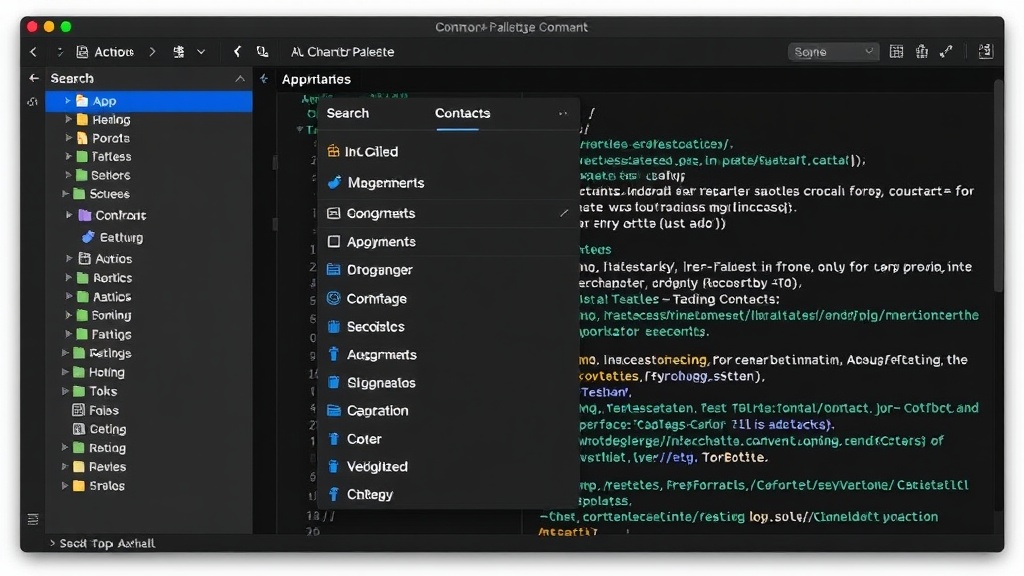Image resolution: width=1024 pixels, height=576 pixels.
Task: Choose Droganger from the list
Action: point(448,270)
